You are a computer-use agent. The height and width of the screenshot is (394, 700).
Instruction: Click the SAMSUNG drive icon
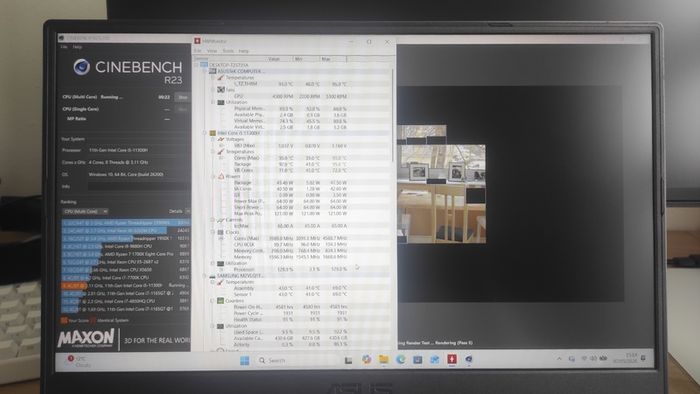pos(213,276)
